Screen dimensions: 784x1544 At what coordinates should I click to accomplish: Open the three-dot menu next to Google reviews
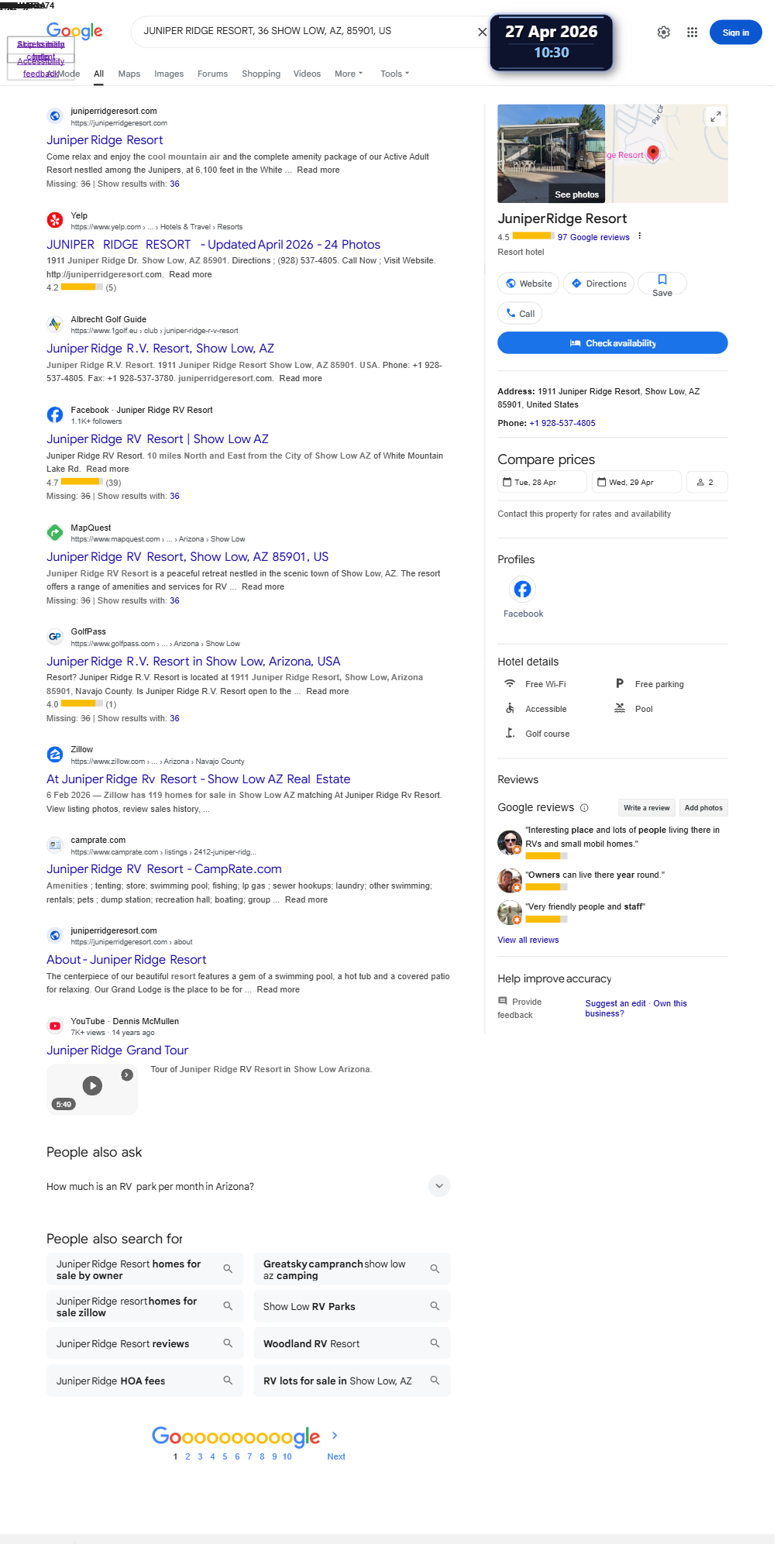coord(639,236)
